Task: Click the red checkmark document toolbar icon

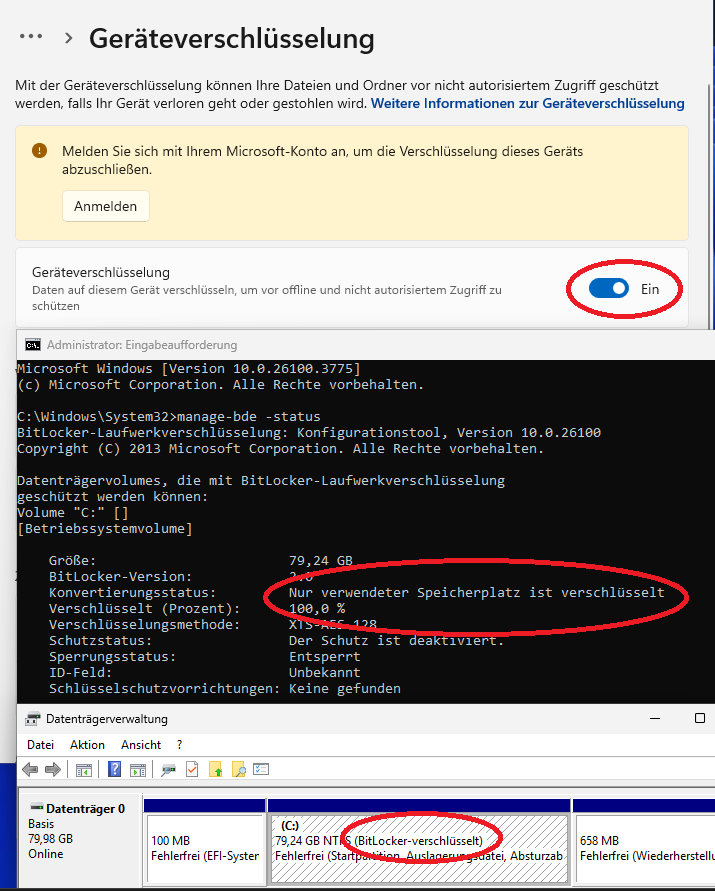Action: (x=192, y=769)
